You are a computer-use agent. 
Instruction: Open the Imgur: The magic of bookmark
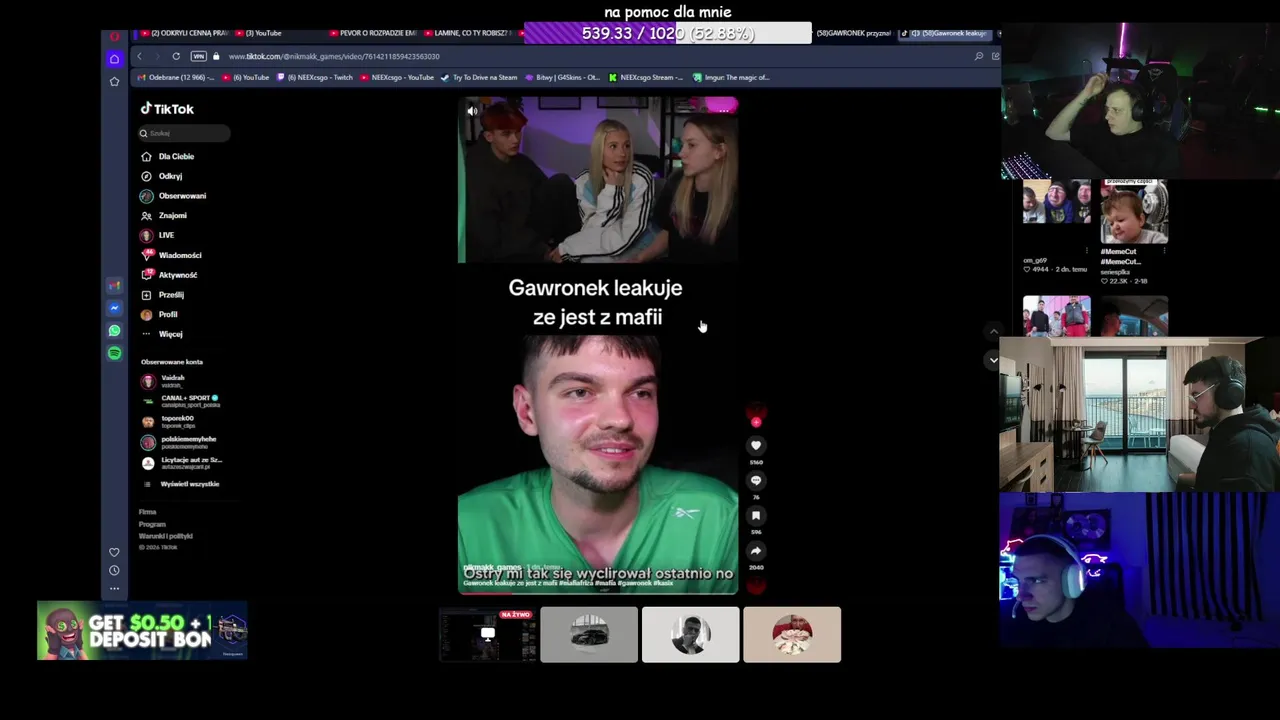click(730, 77)
